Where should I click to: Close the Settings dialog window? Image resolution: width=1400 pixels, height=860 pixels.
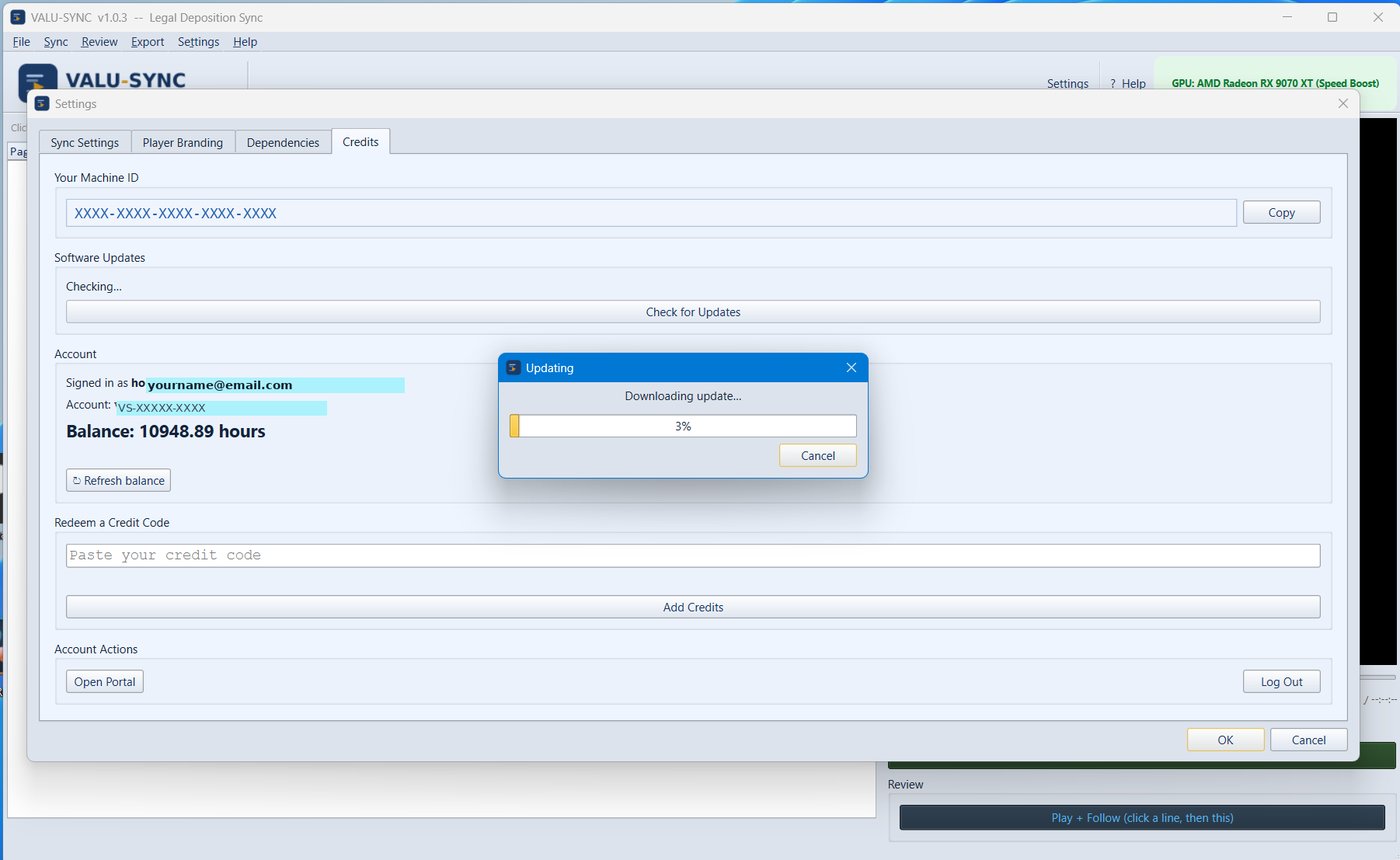pos(1343,103)
